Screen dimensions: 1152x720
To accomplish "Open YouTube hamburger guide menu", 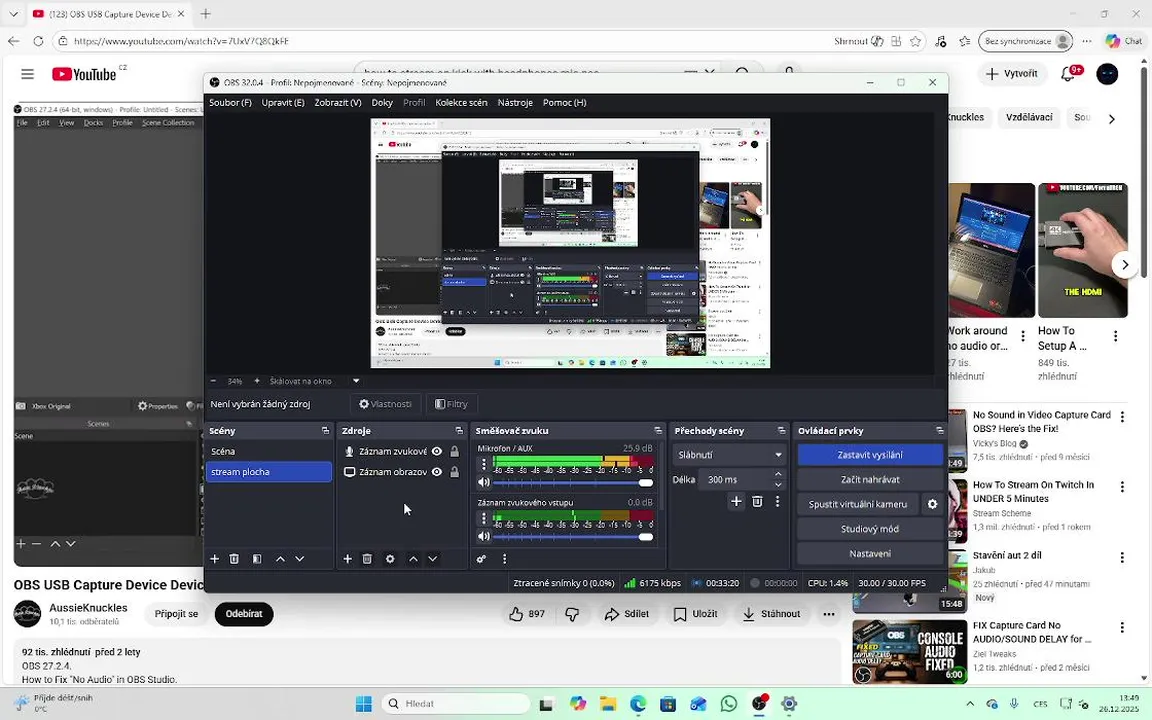I will click(27, 74).
